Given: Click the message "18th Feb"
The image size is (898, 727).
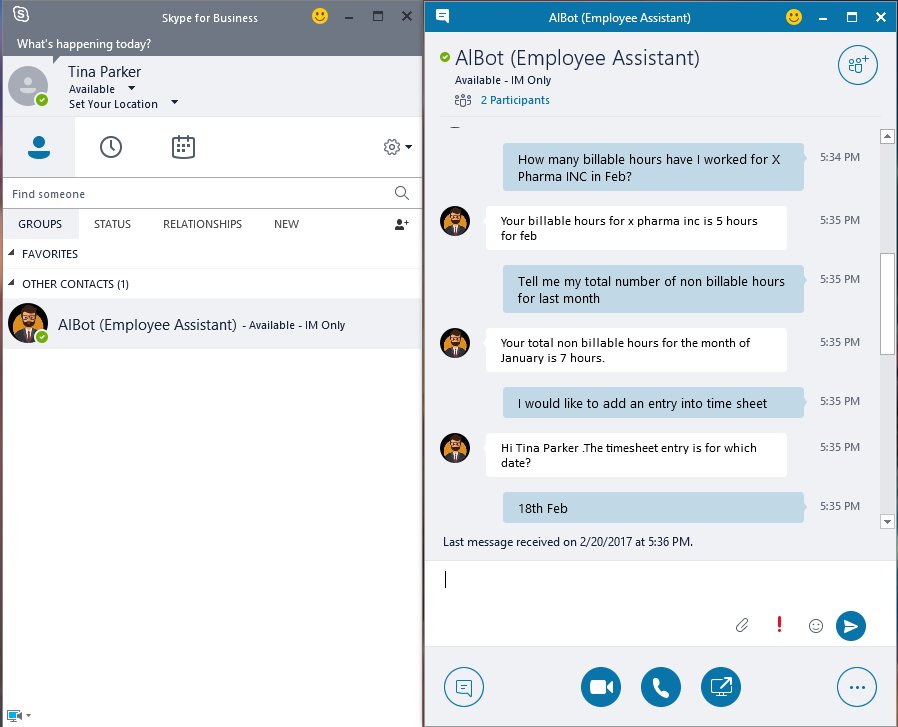Looking at the screenshot, I should click(x=653, y=508).
